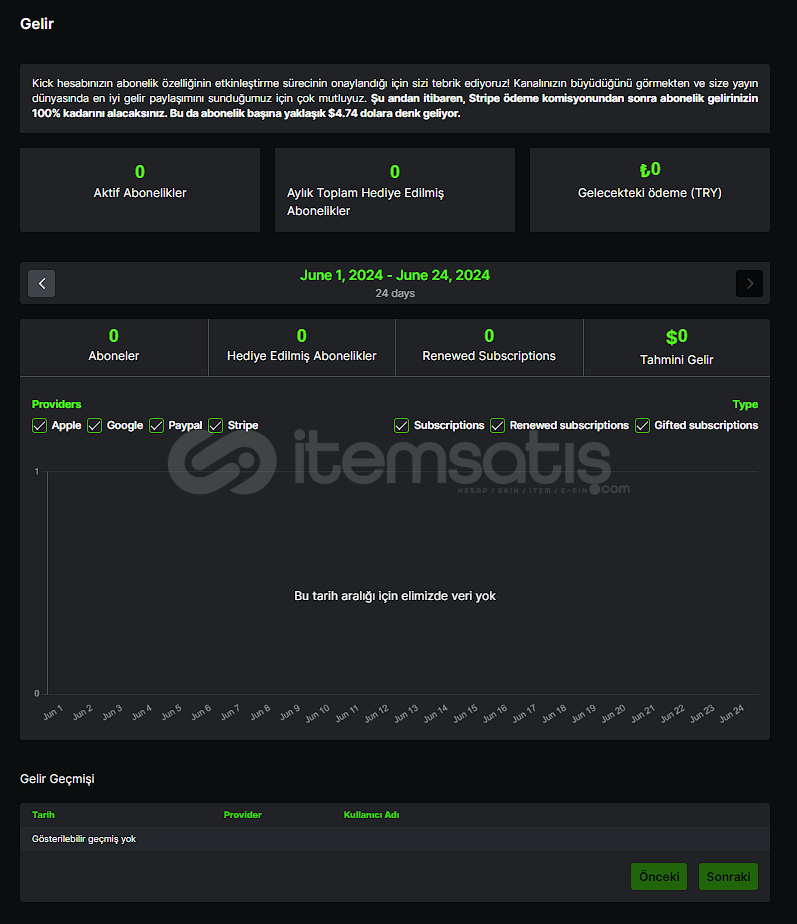
Task: Select the Aboneler stat tab
Action: pyautogui.click(x=114, y=347)
